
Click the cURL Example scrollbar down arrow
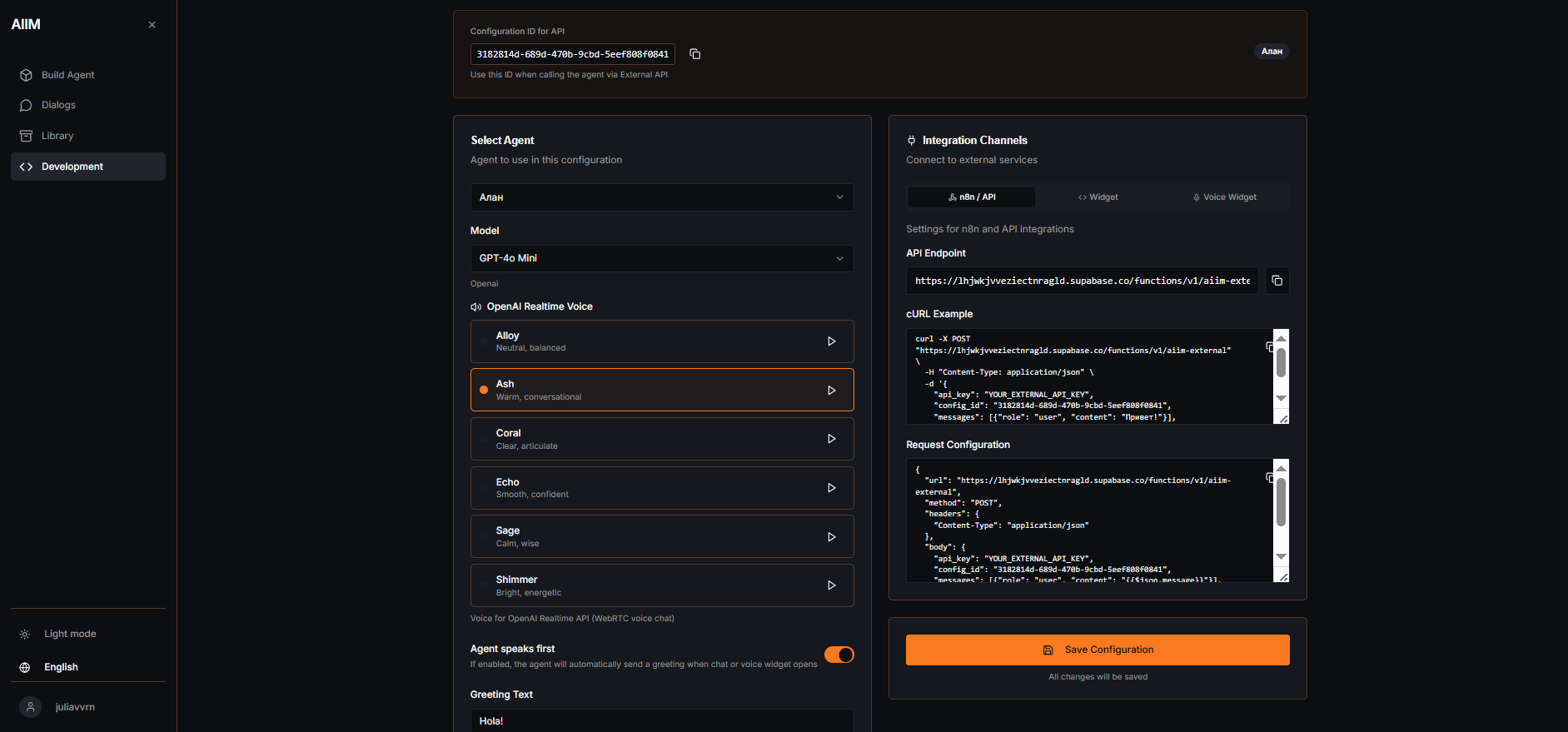[x=1282, y=398]
